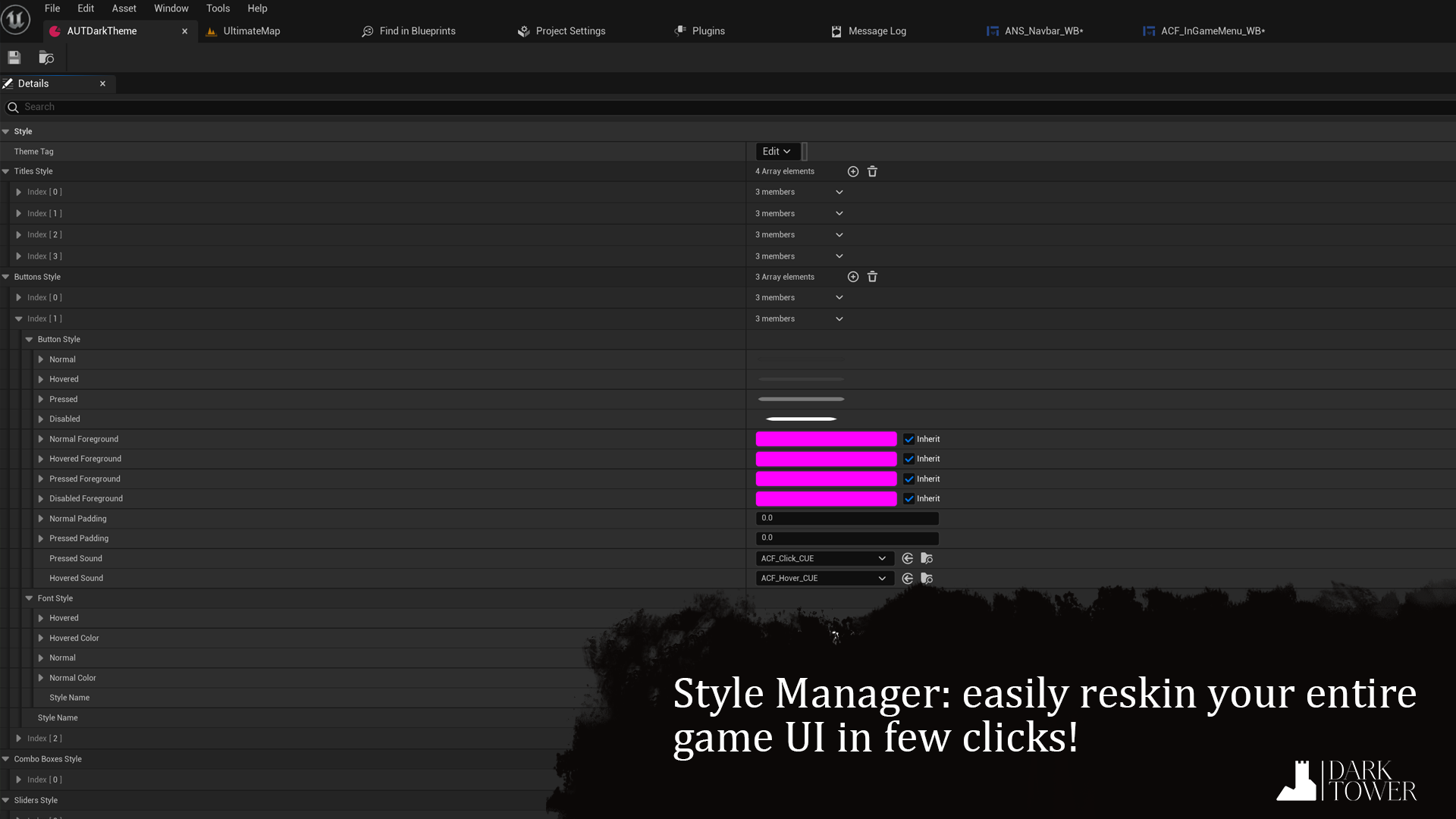Collapse the Buttons Style Index [1] entry
This screenshot has height=819, width=1456.
pos(20,318)
